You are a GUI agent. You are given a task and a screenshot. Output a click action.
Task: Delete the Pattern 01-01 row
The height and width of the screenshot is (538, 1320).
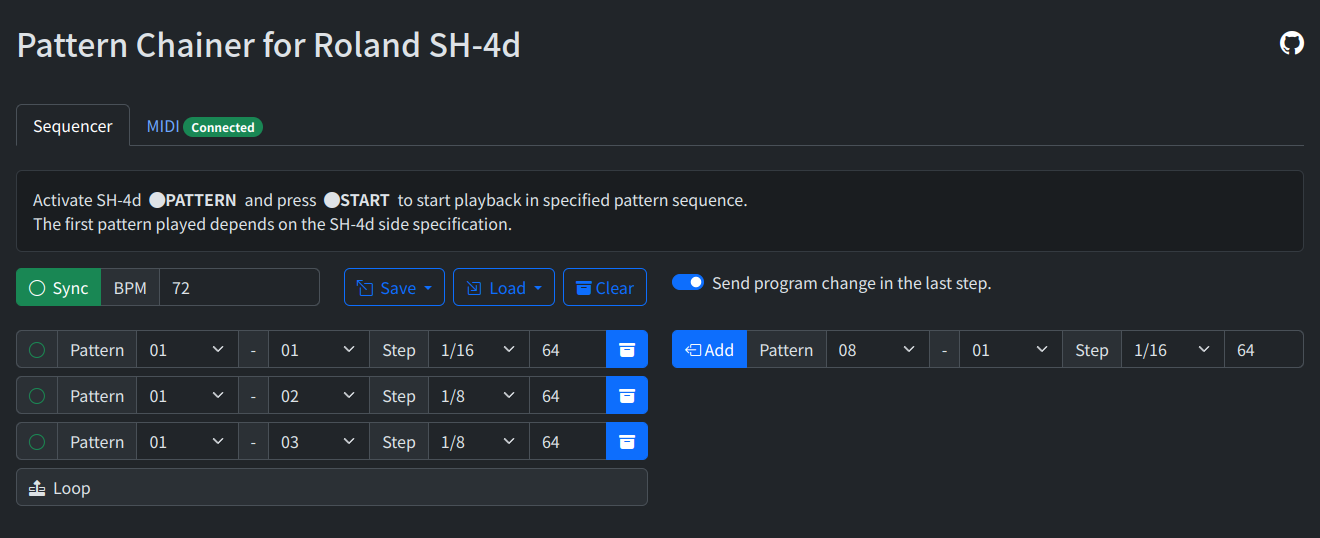click(627, 350)
